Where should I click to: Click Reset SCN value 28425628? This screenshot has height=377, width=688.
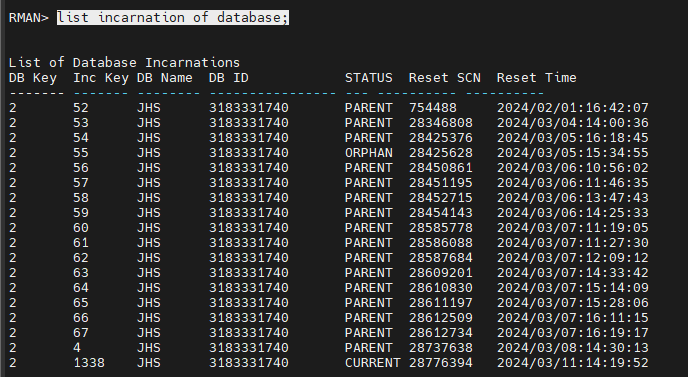[441, 153]
